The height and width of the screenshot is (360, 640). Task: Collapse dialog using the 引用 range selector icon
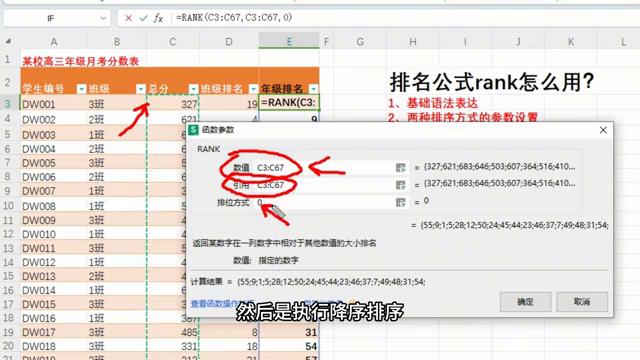[x=400, y=185]
